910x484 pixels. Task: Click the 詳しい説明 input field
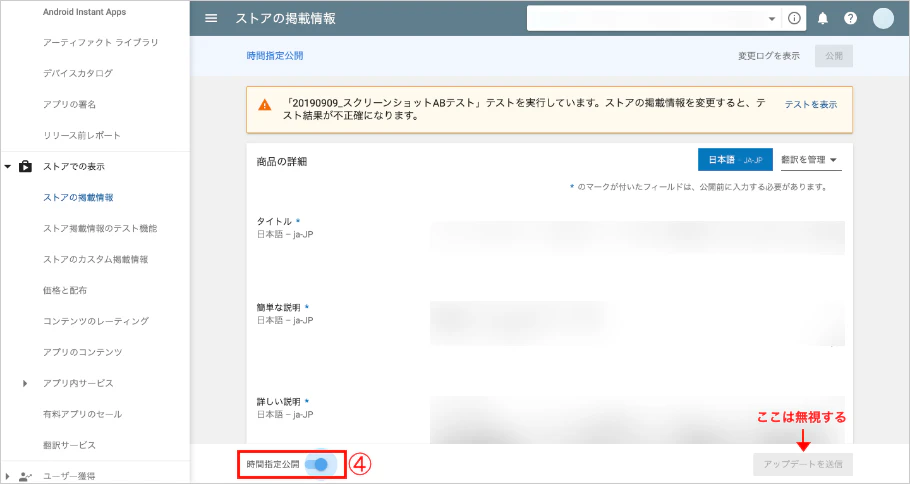[x=637, y=420]
